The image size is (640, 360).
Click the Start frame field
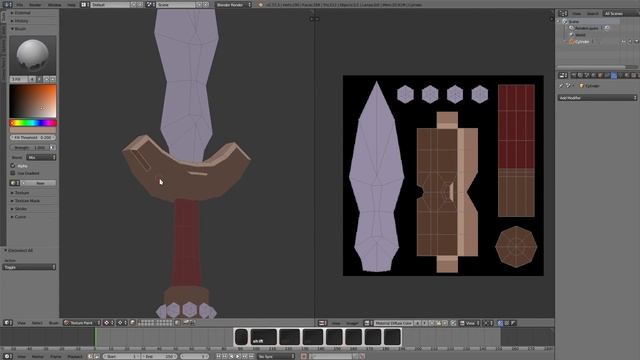tap(121, 356)
